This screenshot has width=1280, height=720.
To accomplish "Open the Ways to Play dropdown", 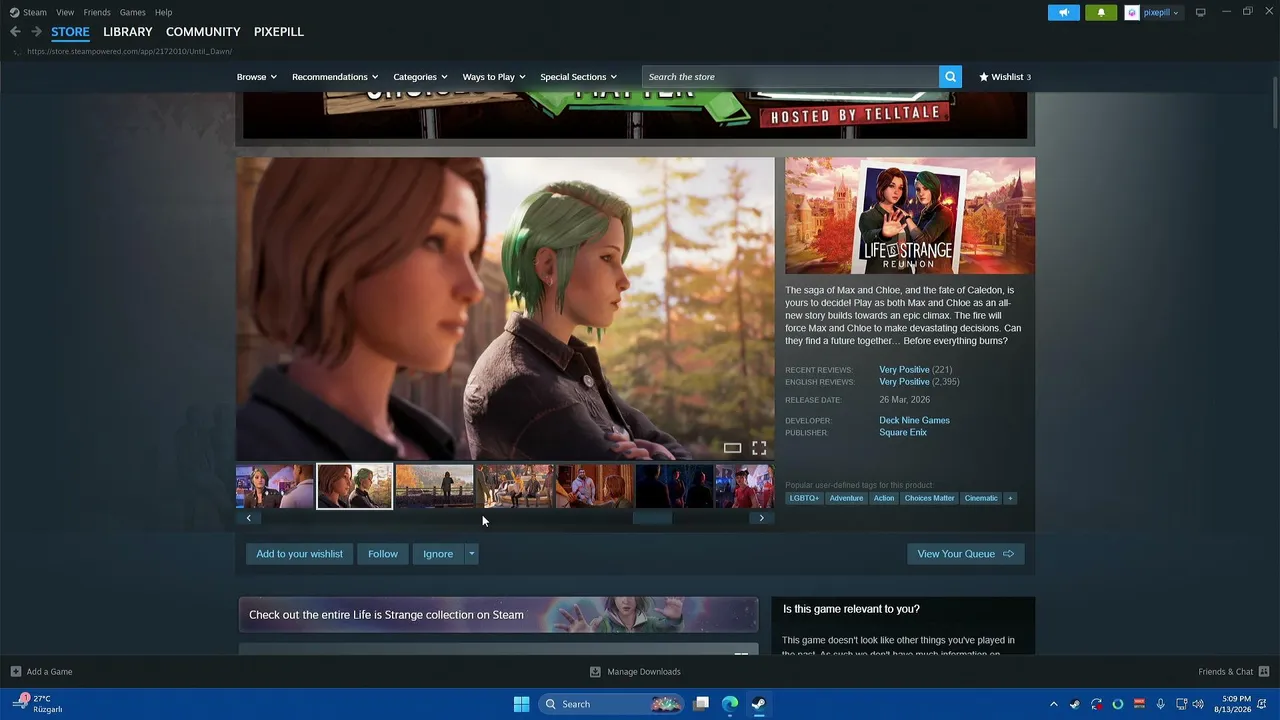I will pos(494,77).
